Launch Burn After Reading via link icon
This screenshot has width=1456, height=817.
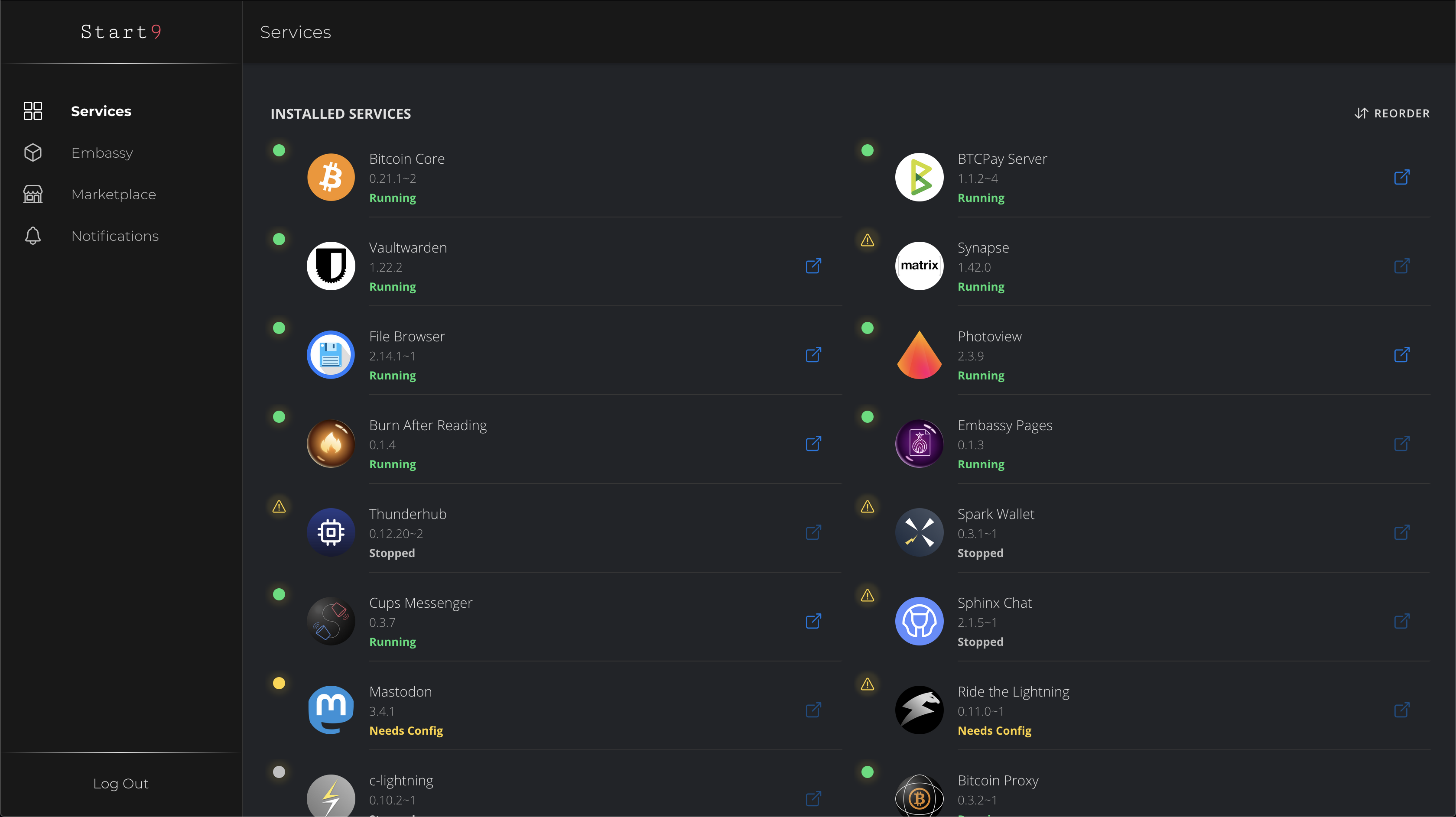coord(813,444)
